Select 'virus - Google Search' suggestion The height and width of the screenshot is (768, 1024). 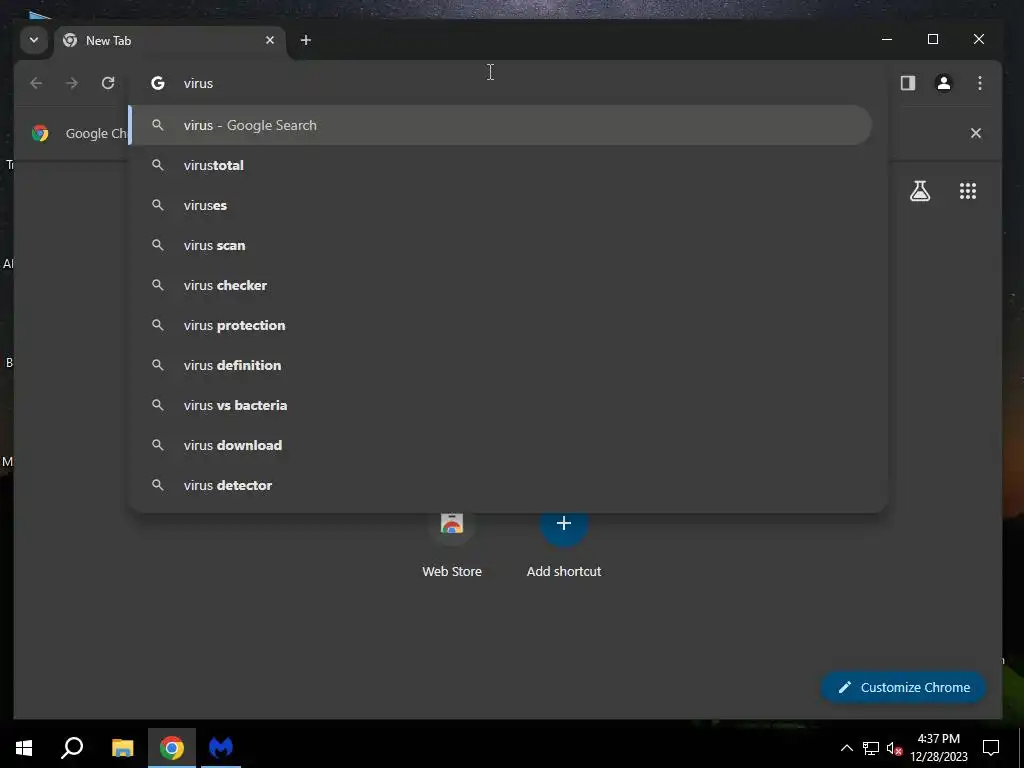[502, 125]
